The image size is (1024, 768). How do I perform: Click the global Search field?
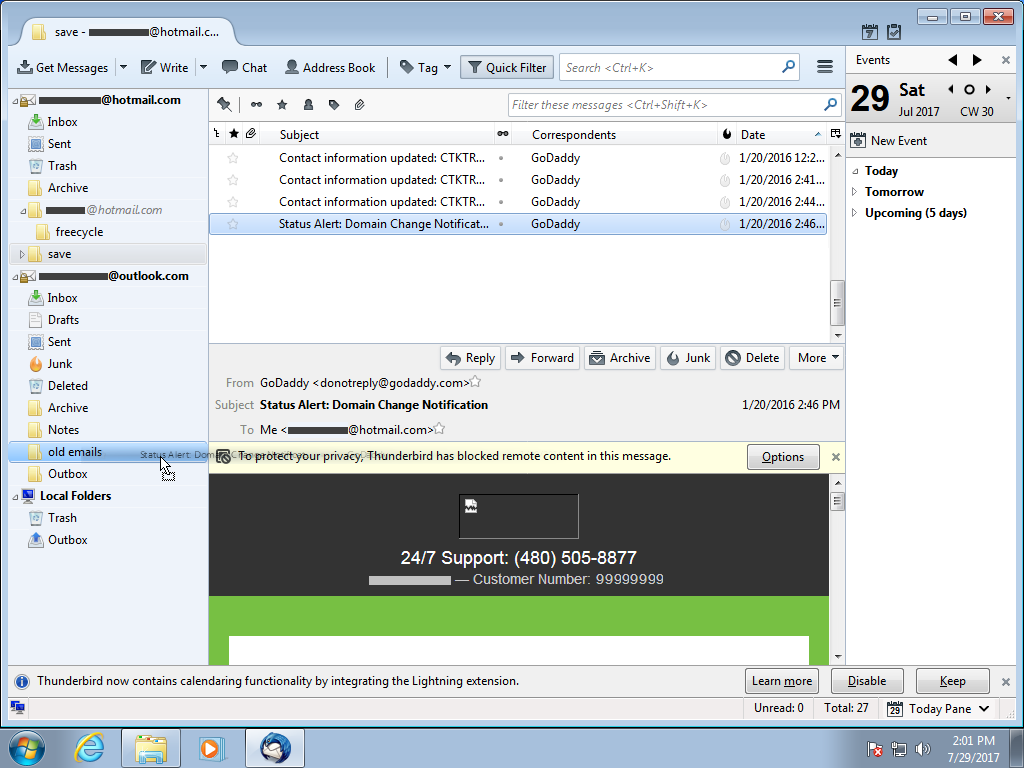(670, 68)
